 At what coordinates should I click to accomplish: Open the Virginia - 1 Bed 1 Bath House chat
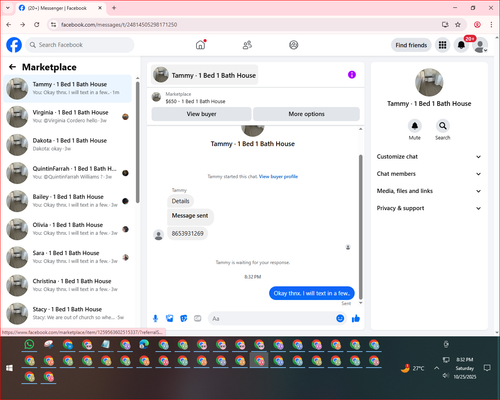tap(68, 116)
